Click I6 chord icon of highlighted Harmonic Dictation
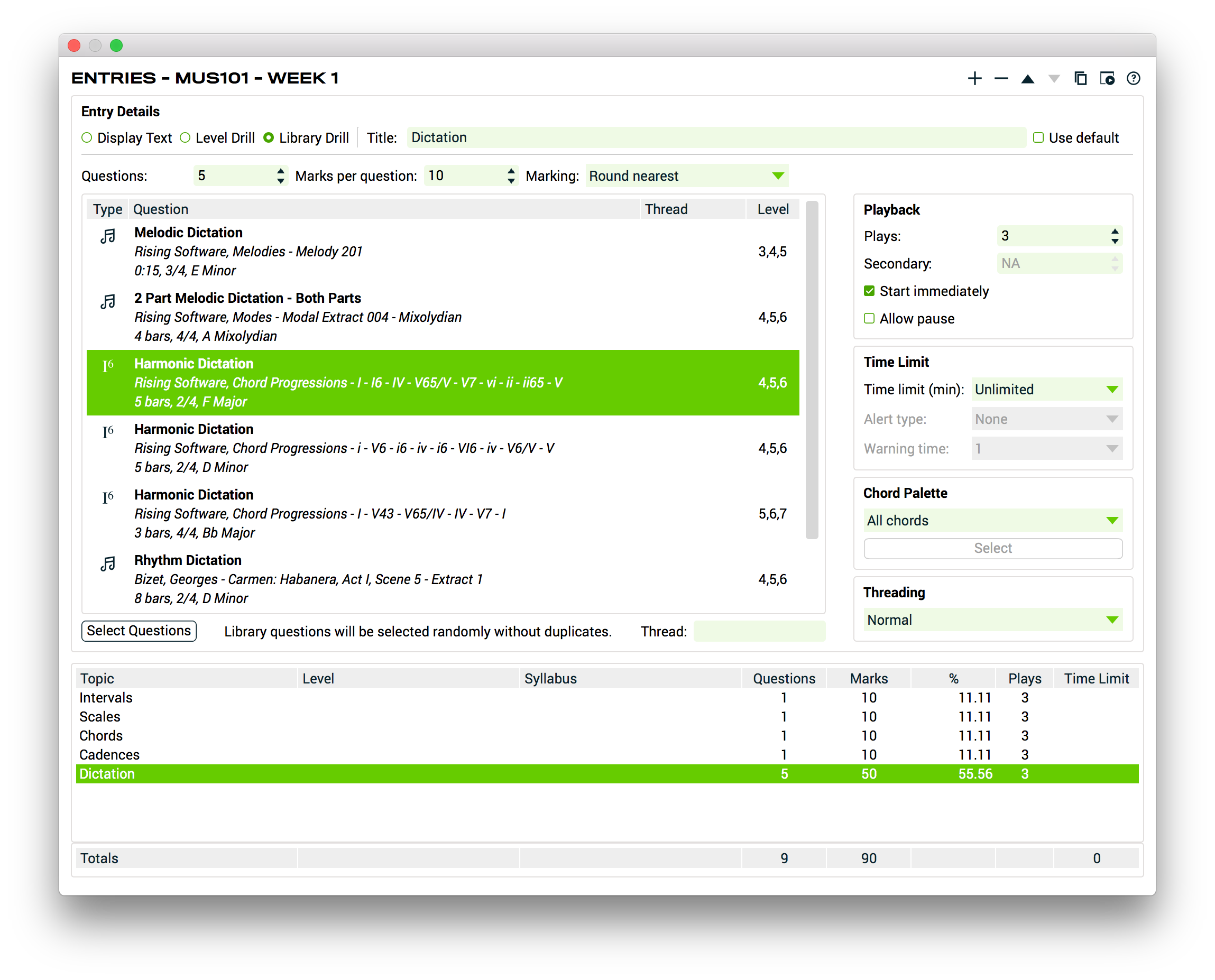 (108, 366)
